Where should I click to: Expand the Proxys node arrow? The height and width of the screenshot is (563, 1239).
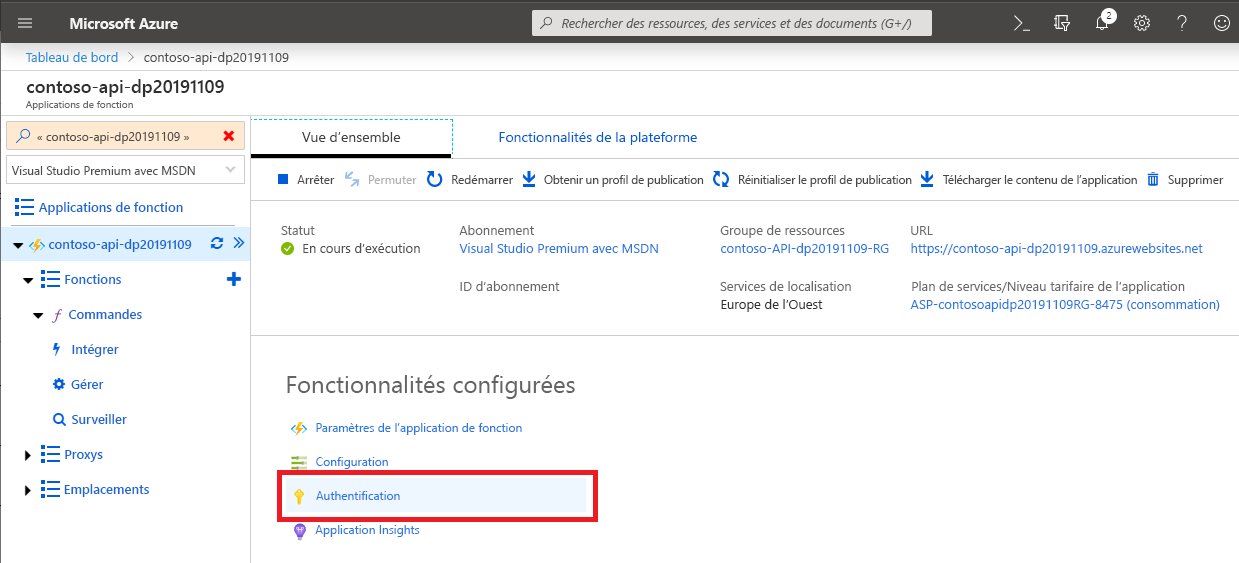coord(28,455)
